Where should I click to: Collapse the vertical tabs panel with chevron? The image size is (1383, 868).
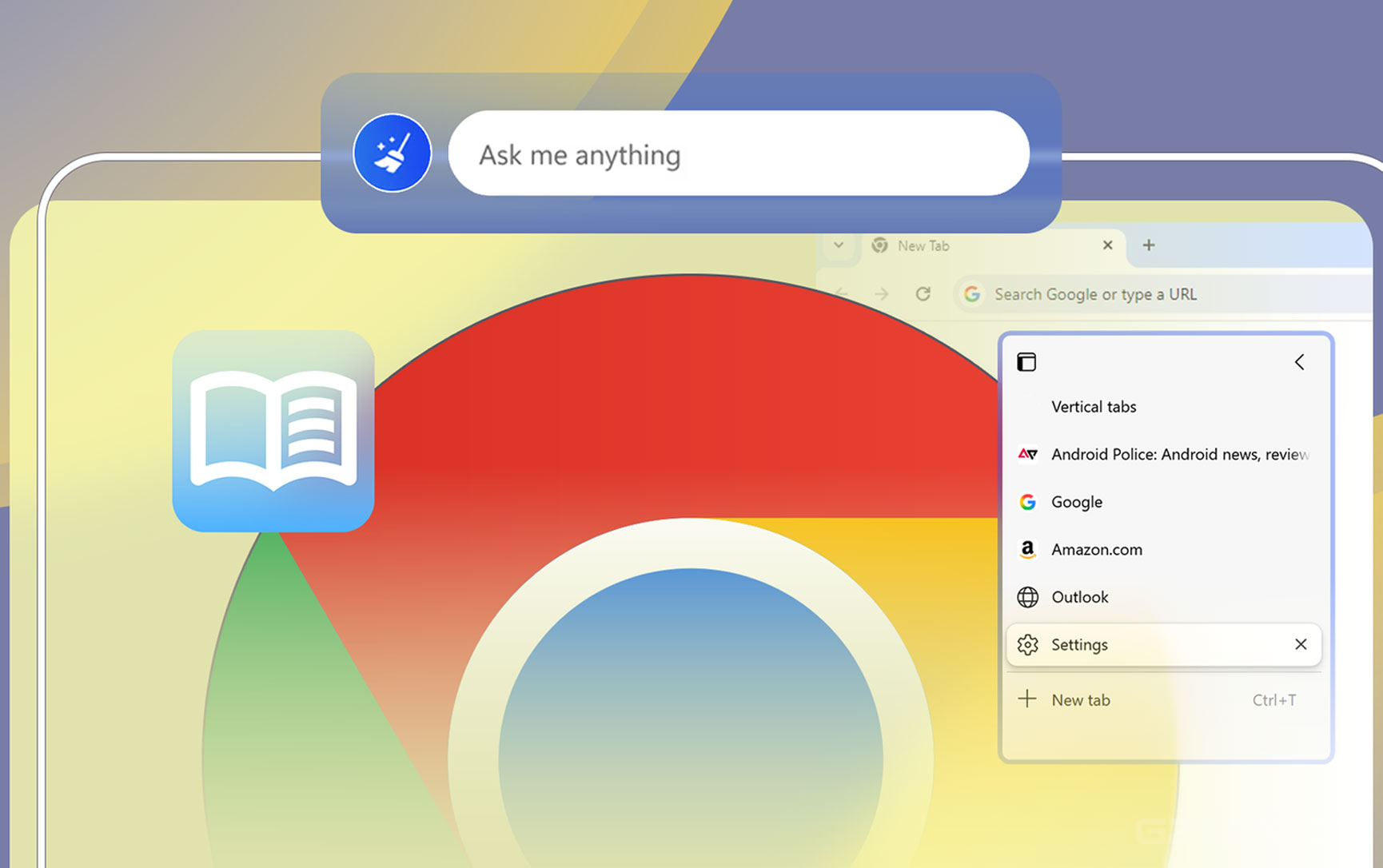(1300, 362)
